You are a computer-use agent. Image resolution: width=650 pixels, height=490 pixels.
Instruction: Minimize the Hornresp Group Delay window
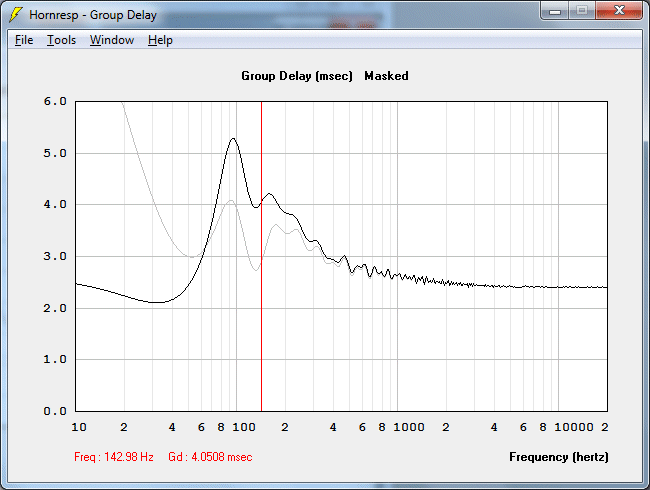click(x=555, y=11)
